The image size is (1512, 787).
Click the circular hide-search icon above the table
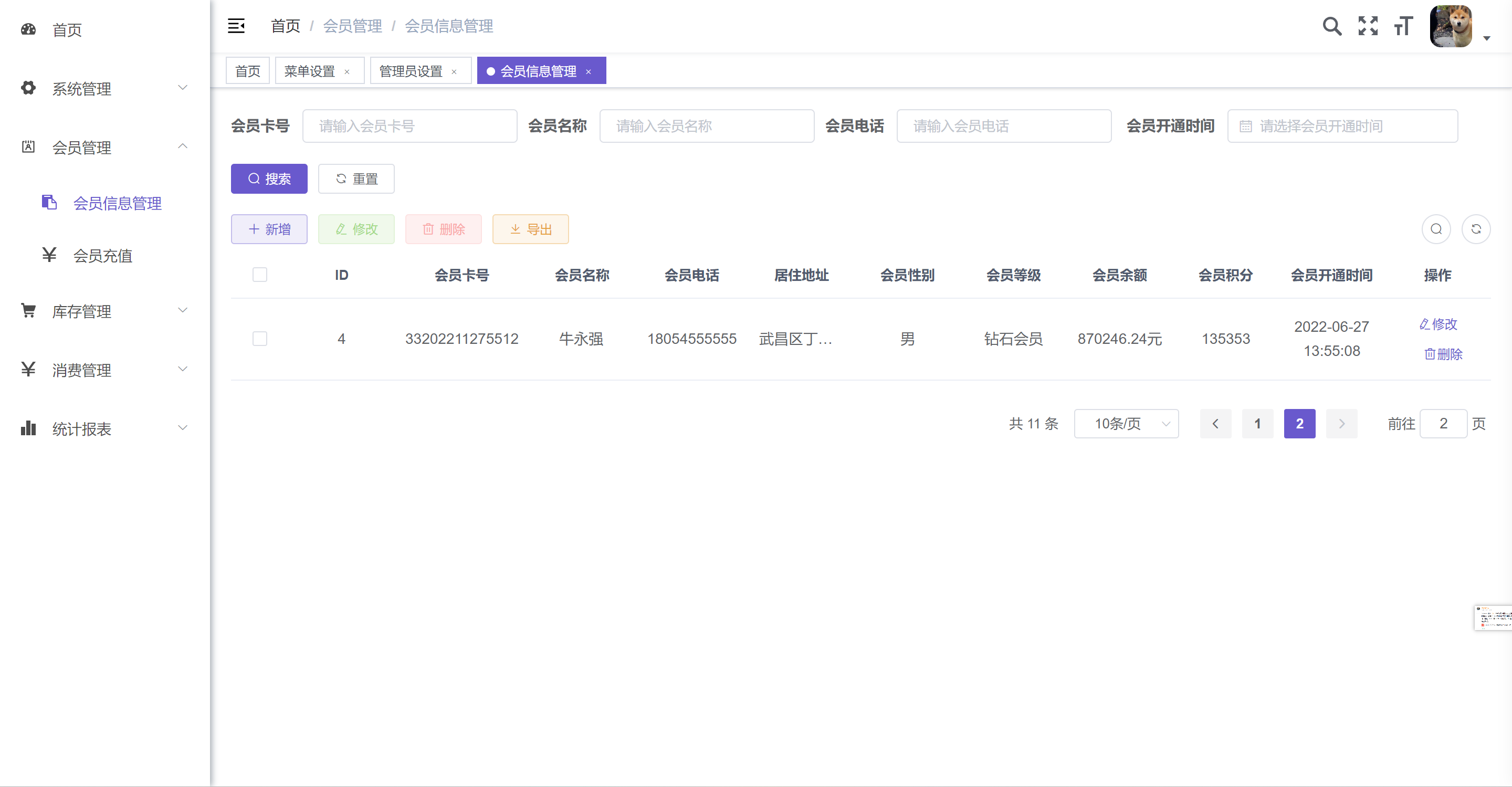coord(1436,229)
